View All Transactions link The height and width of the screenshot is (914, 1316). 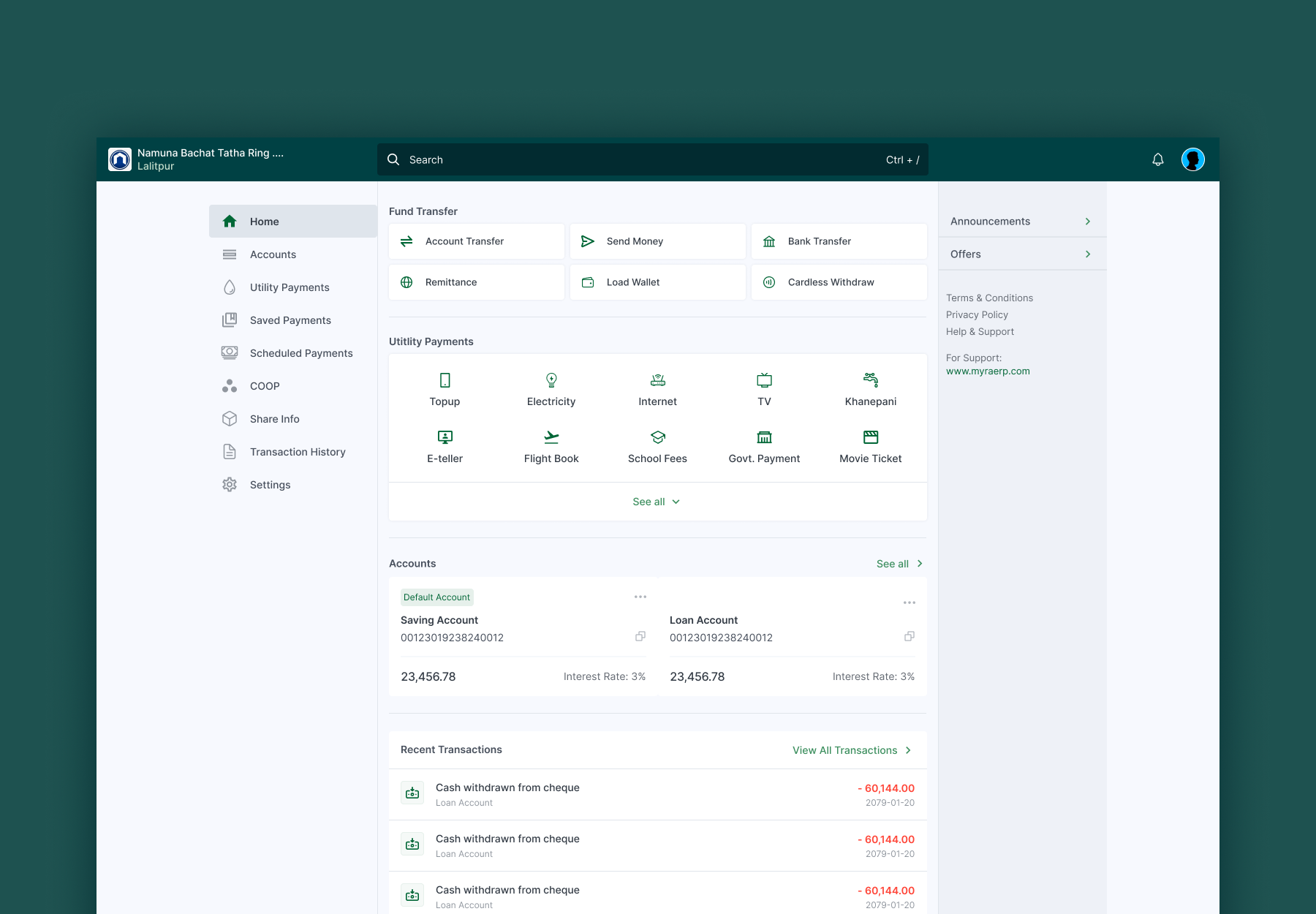pos(852,750)
